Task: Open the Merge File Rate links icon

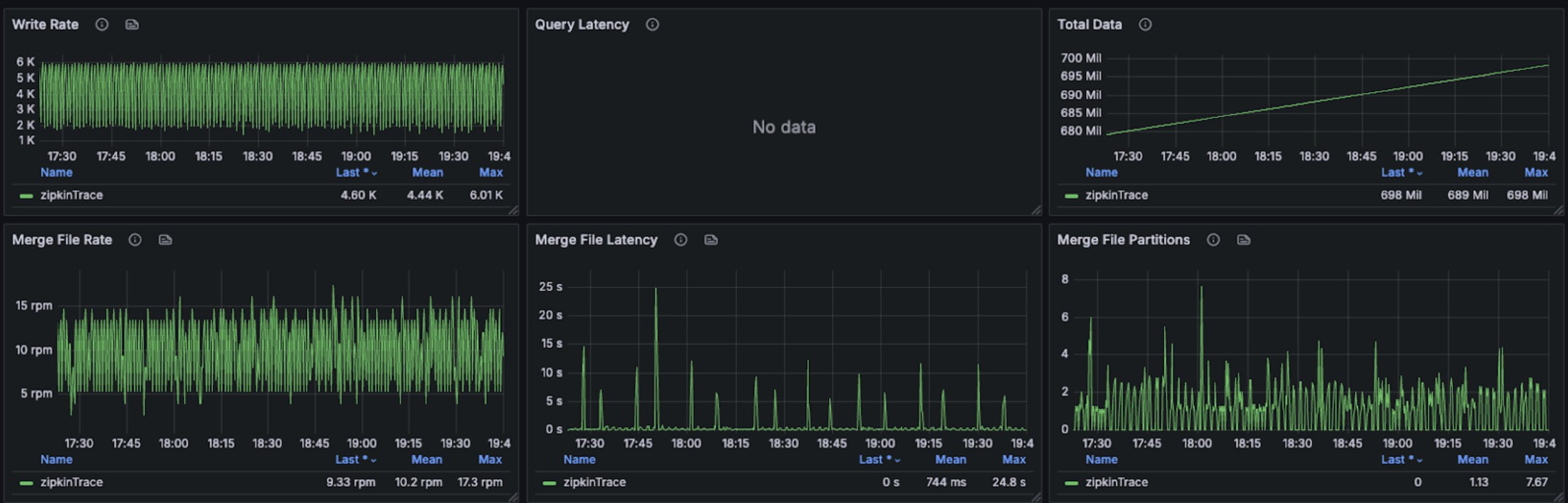Action: tap(165, 240)
